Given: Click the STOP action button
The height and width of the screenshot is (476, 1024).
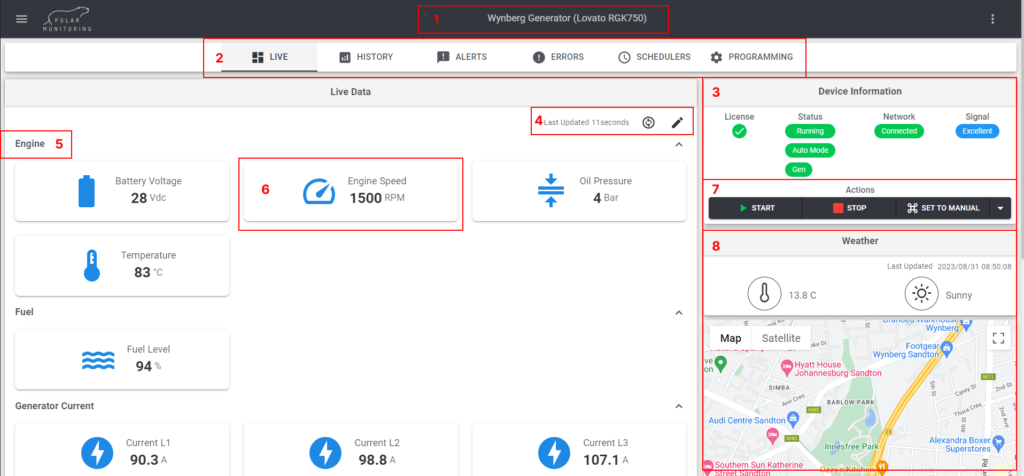Looking at the screenshot, I should (x=849, y=208).
